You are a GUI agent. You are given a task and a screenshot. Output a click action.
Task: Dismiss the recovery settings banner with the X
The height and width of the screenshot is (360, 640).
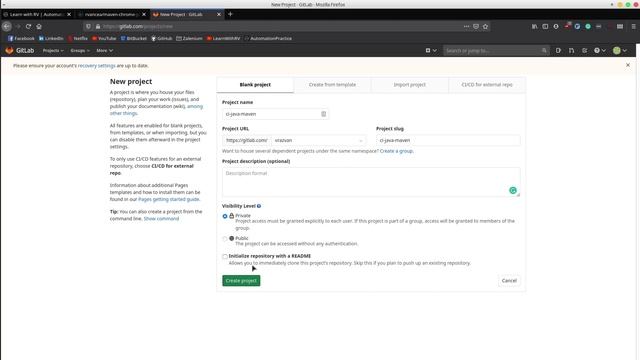628,65
